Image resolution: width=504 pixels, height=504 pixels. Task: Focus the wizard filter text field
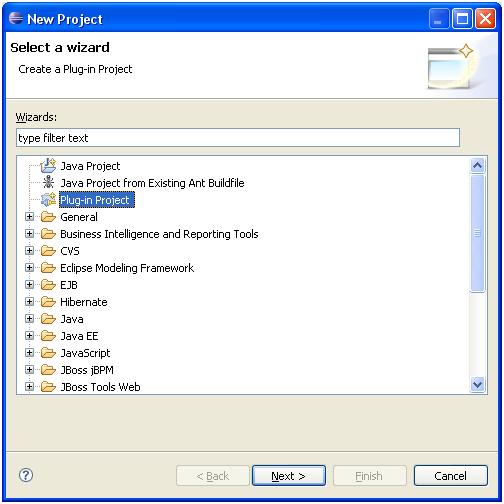click(238, 138)
